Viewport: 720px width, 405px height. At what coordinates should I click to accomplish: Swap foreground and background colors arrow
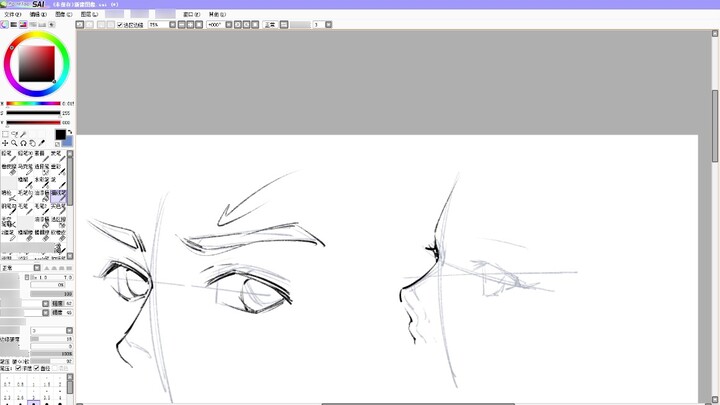coord(70,132)
